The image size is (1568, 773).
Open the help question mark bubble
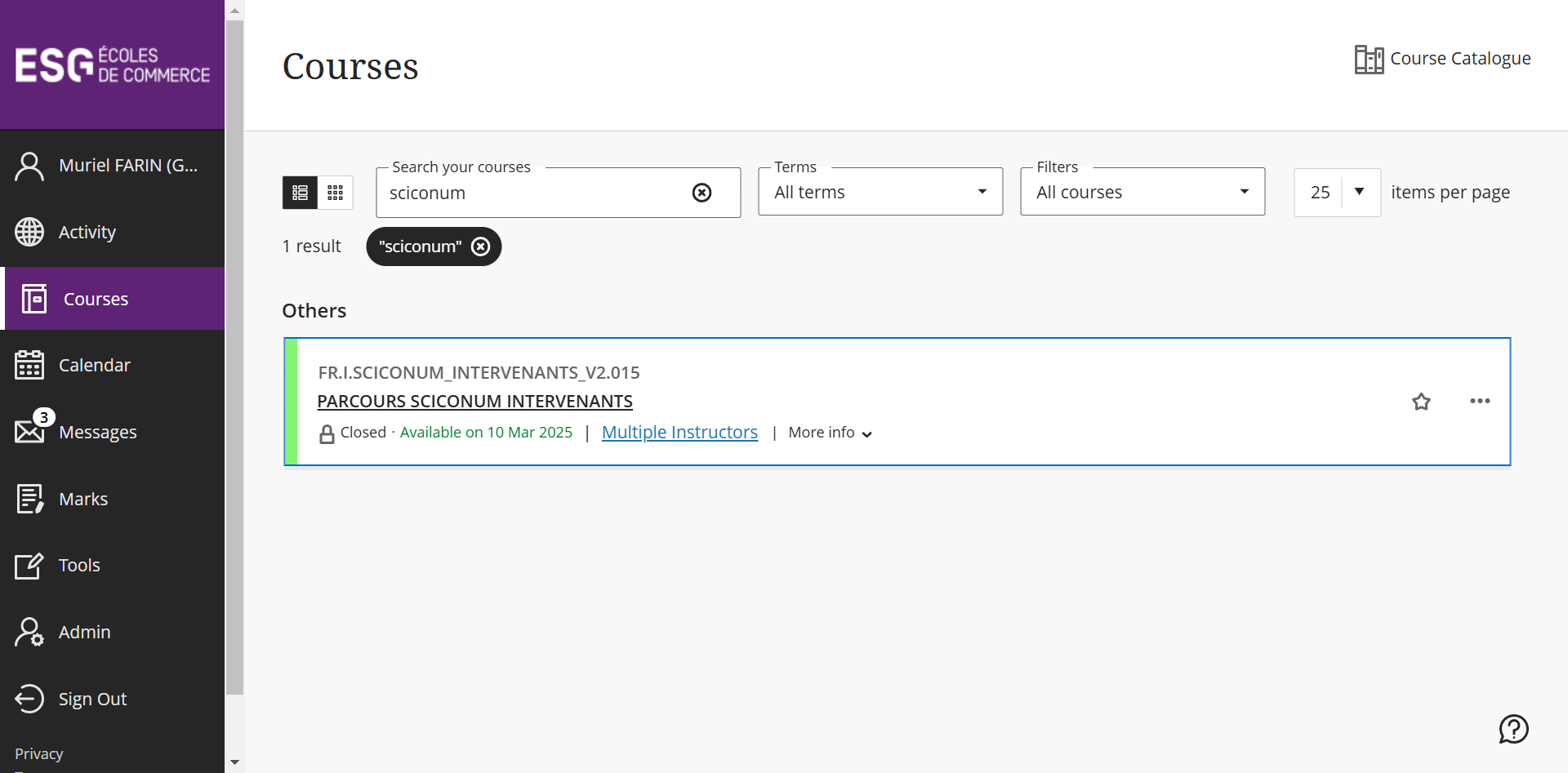coord(1513,729)
